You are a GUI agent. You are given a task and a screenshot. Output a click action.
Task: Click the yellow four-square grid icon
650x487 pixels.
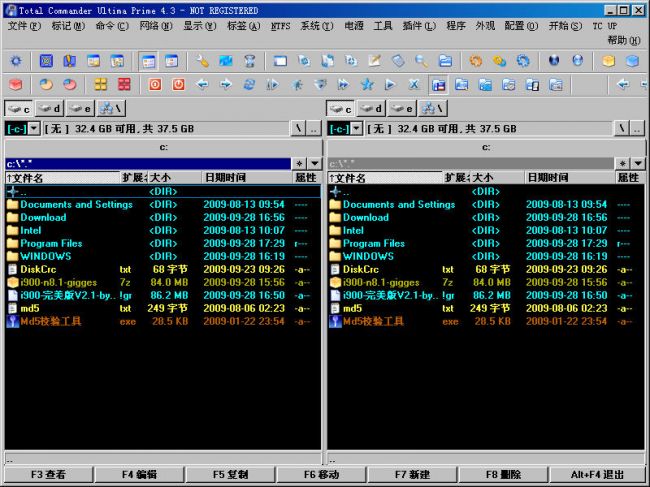tap(101, 85)
